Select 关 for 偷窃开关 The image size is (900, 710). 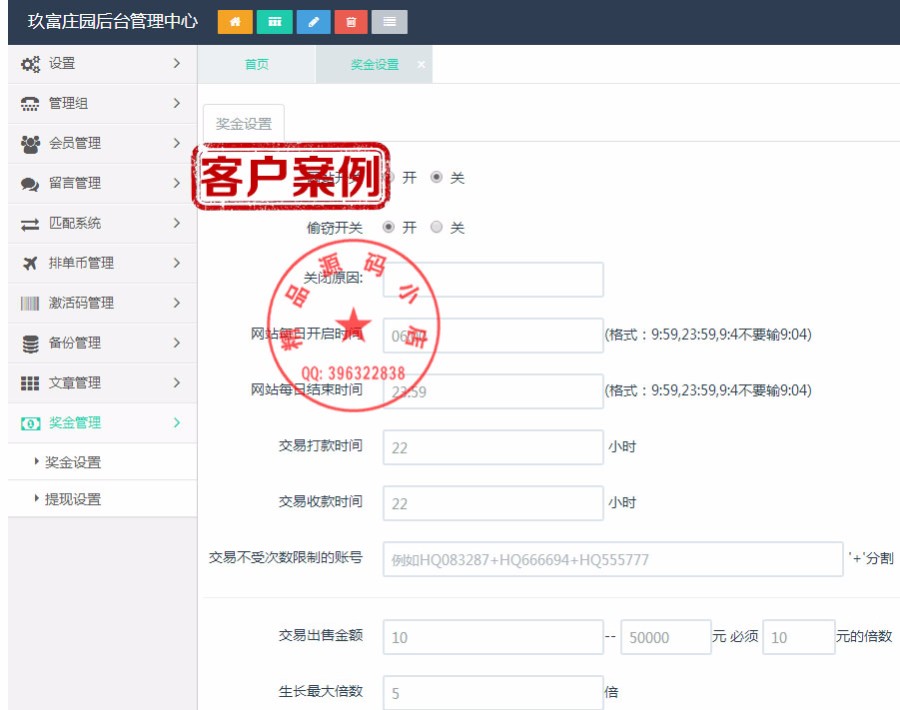pos(436,227)
